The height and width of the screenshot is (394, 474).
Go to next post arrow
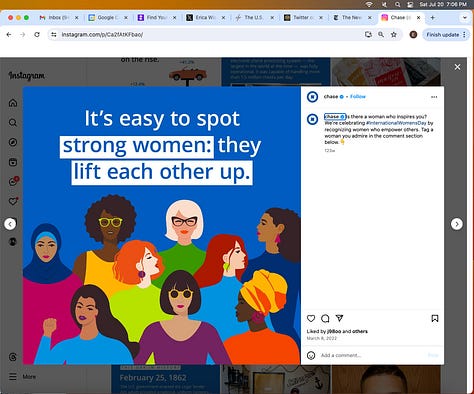click(x=457, y=224)
